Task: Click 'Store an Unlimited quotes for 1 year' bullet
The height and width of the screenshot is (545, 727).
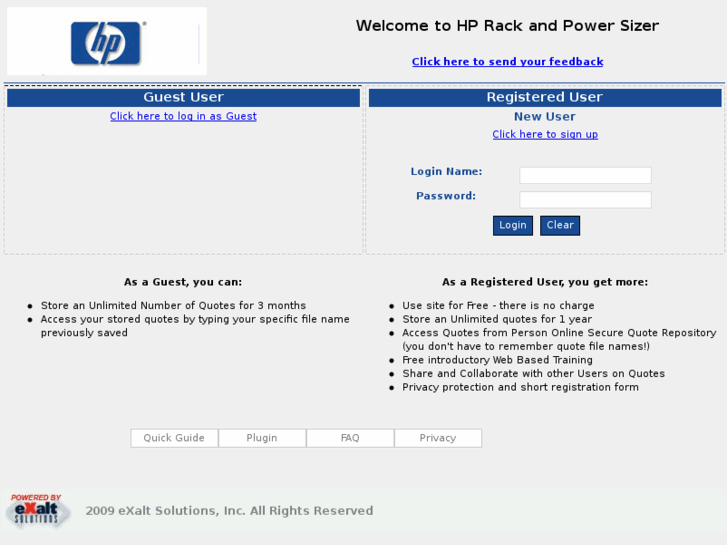Action: point(497,319)
